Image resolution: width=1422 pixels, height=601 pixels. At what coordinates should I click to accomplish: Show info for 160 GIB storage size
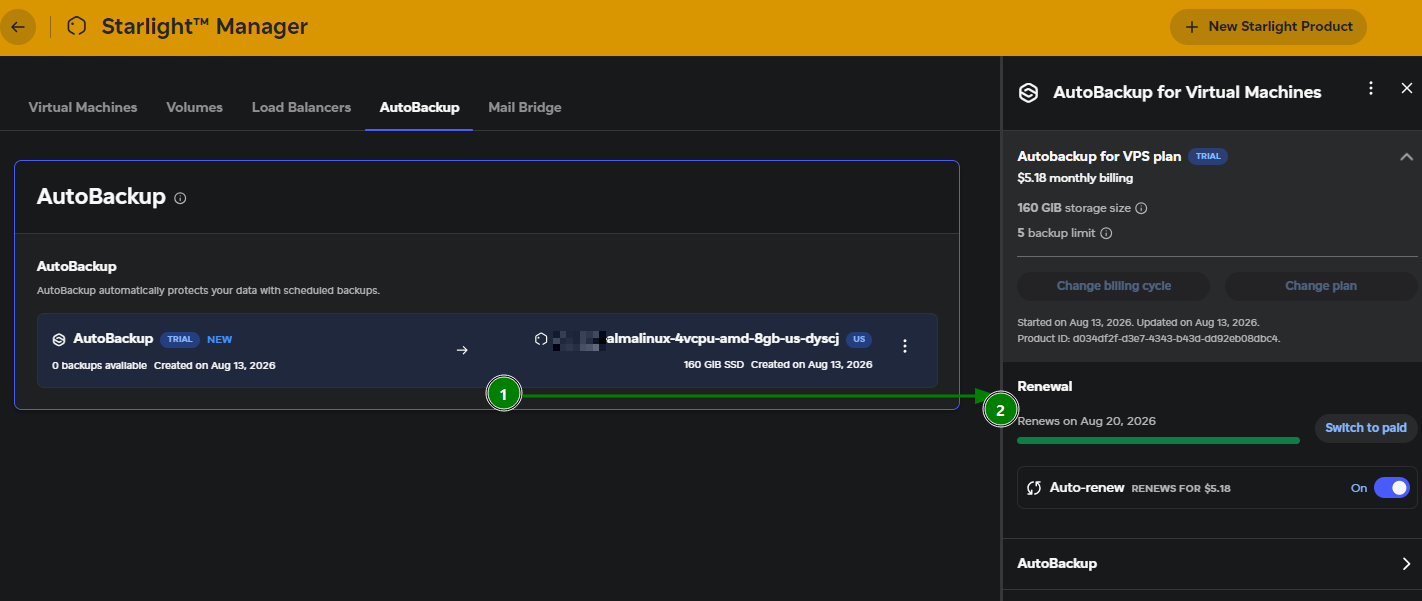tap(1141, 209)
